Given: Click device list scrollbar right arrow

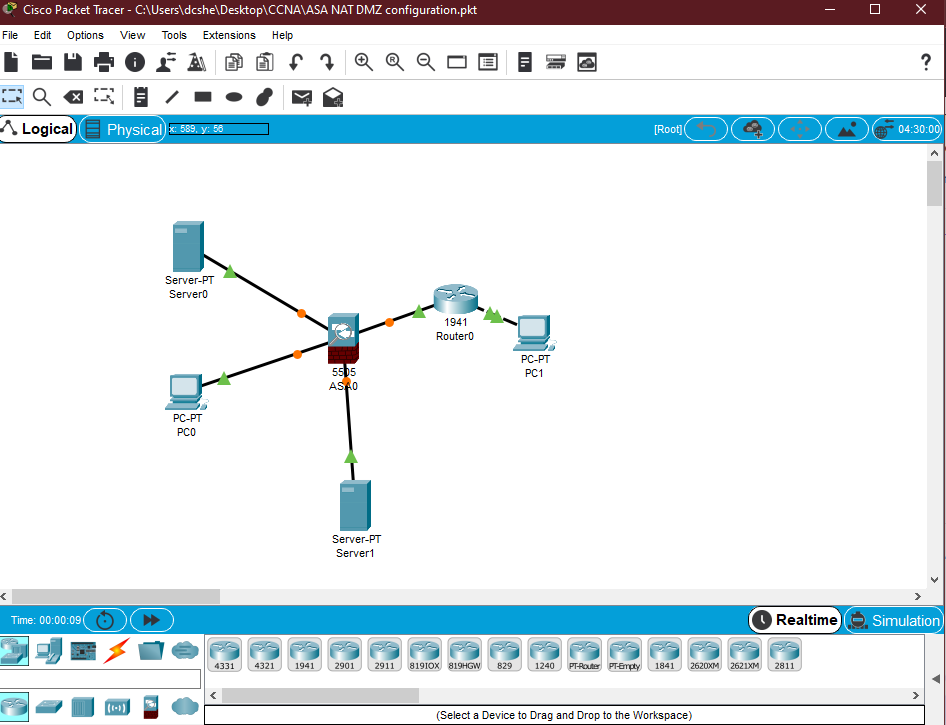Looking at the screenshot, I should click(x=916, y=695).
